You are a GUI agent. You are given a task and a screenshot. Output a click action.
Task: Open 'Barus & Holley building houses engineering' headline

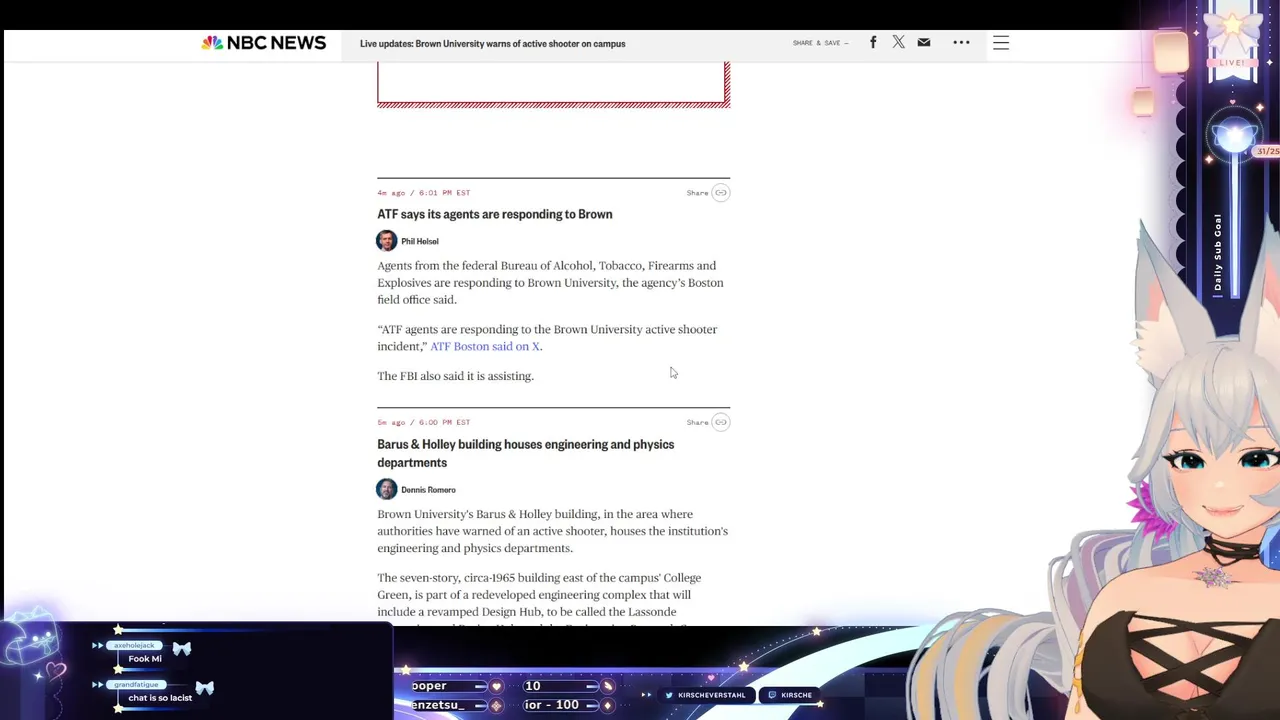(525, 453)
